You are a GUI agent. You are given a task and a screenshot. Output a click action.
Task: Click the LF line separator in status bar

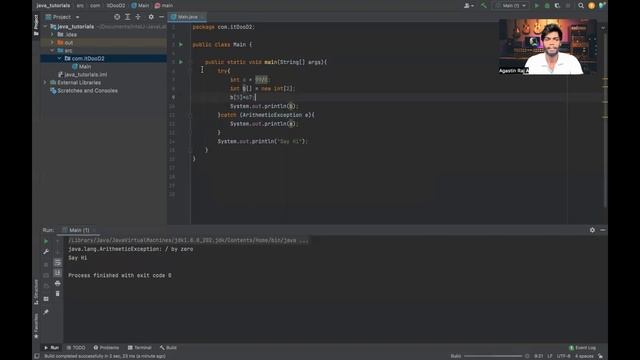[x=549, y=356]
